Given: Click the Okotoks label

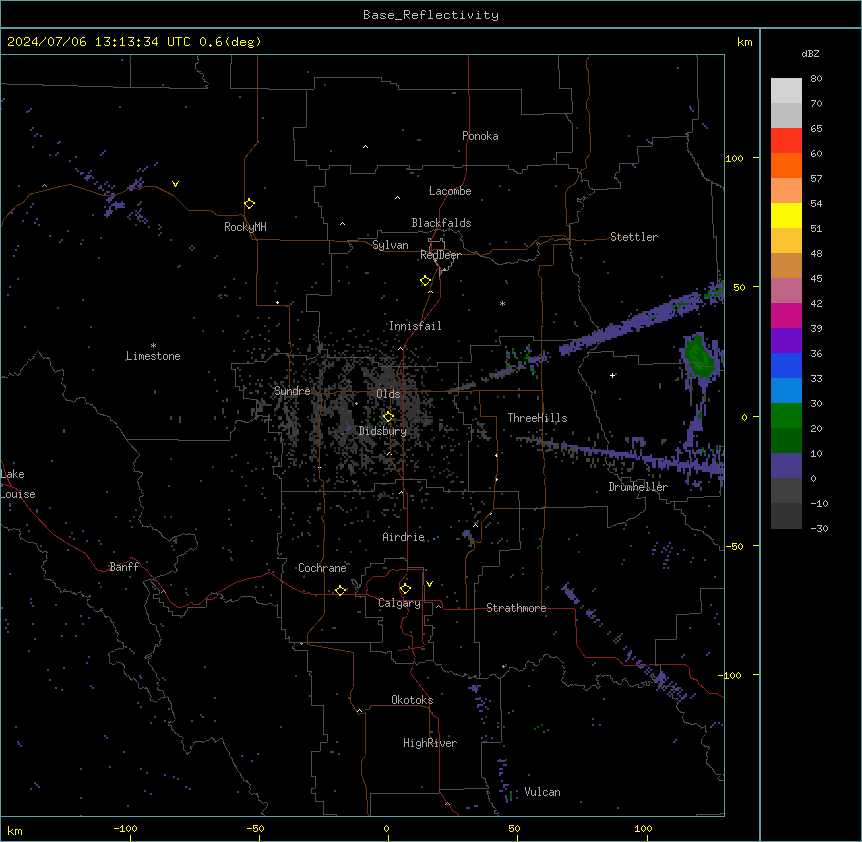Looking at the screenshot, I should click(x=412, y=700).
